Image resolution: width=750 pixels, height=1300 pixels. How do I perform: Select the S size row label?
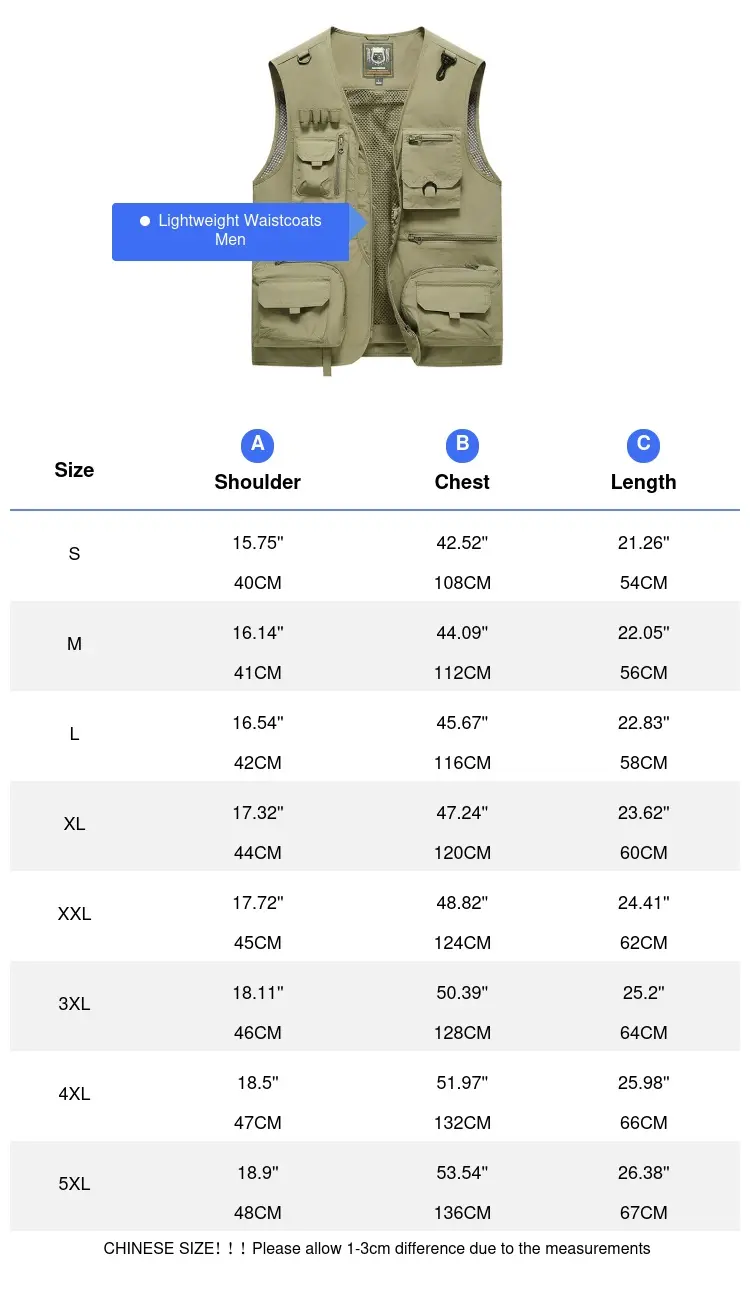click(x=74, y=554)
